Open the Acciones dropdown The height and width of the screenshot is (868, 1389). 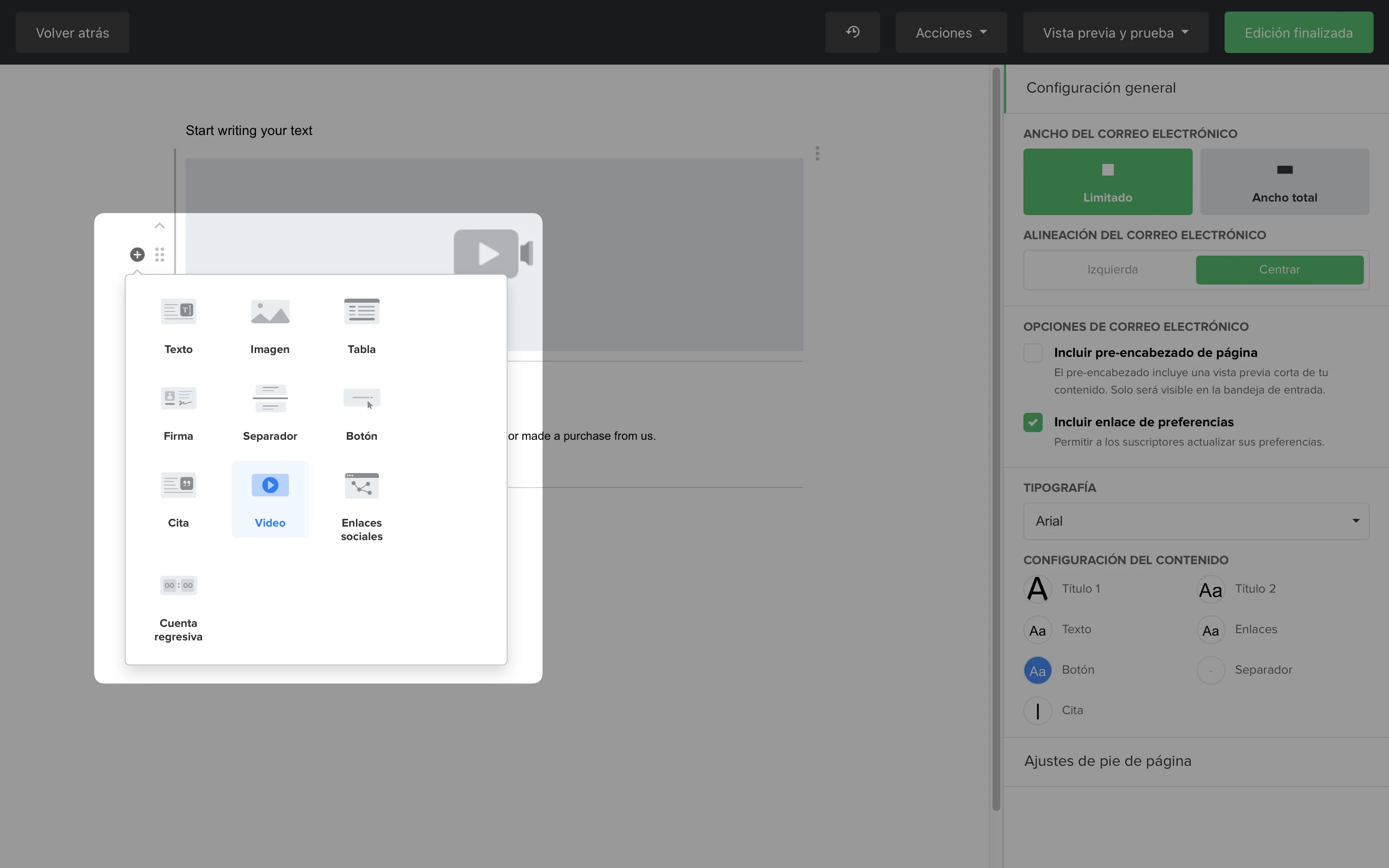pyautogui.click(x=951, y=33)
